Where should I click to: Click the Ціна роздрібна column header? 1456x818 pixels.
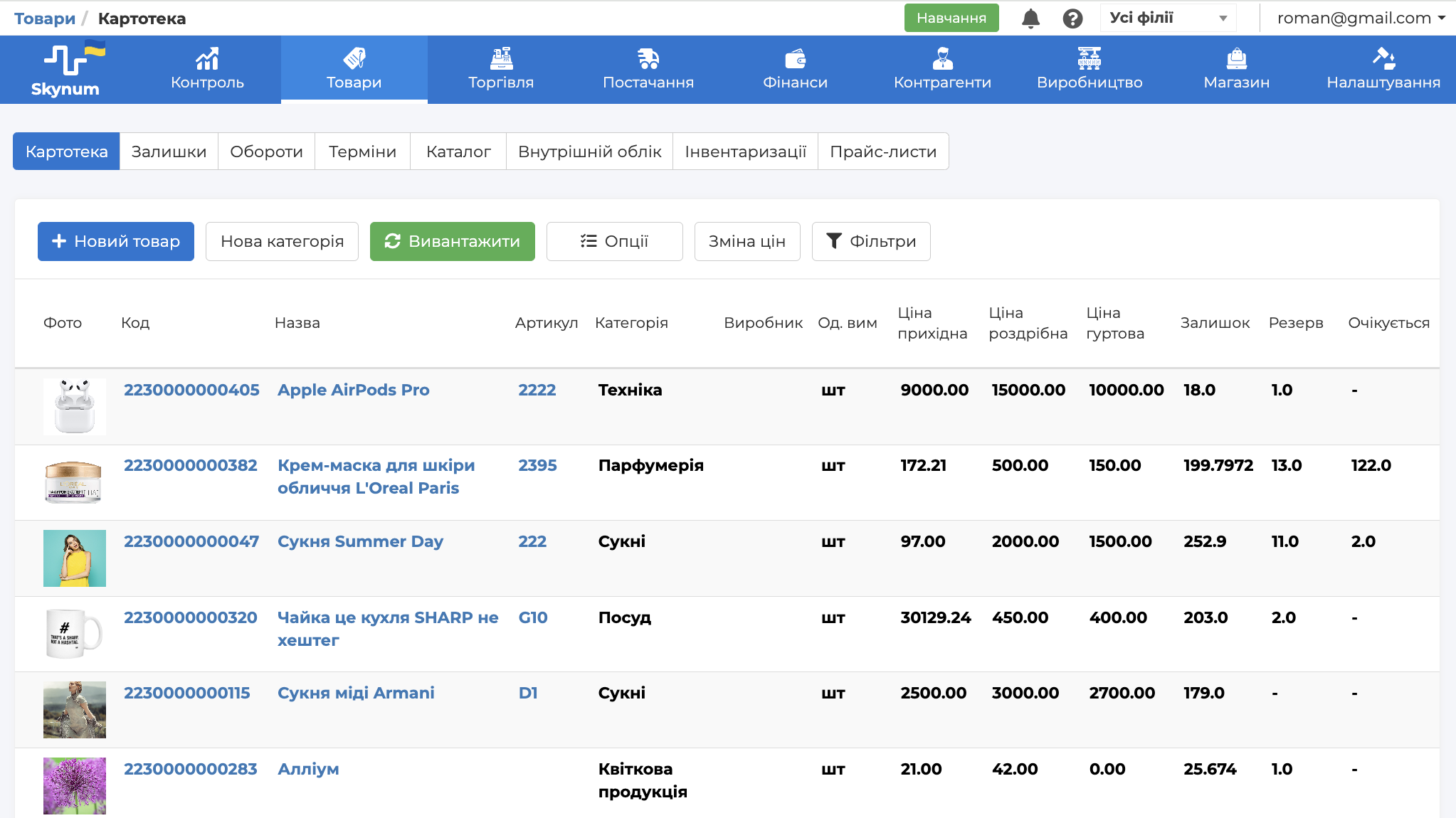[x=1028, y=323]
